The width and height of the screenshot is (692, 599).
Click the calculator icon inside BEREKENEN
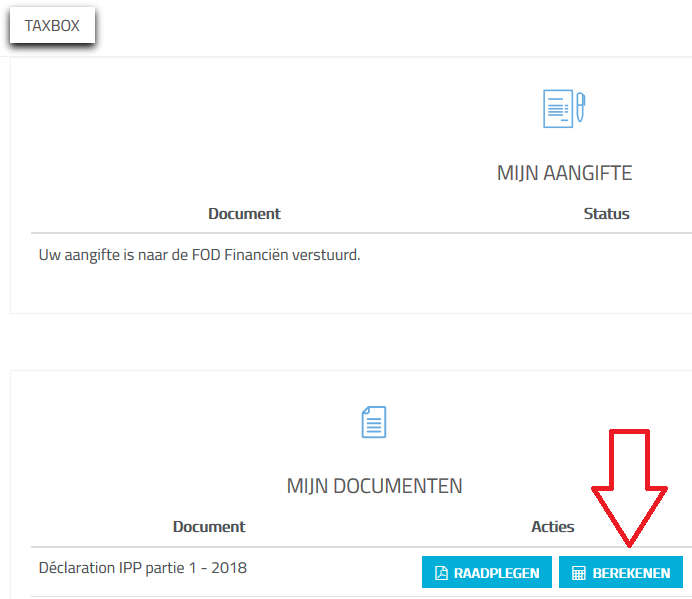579,573
